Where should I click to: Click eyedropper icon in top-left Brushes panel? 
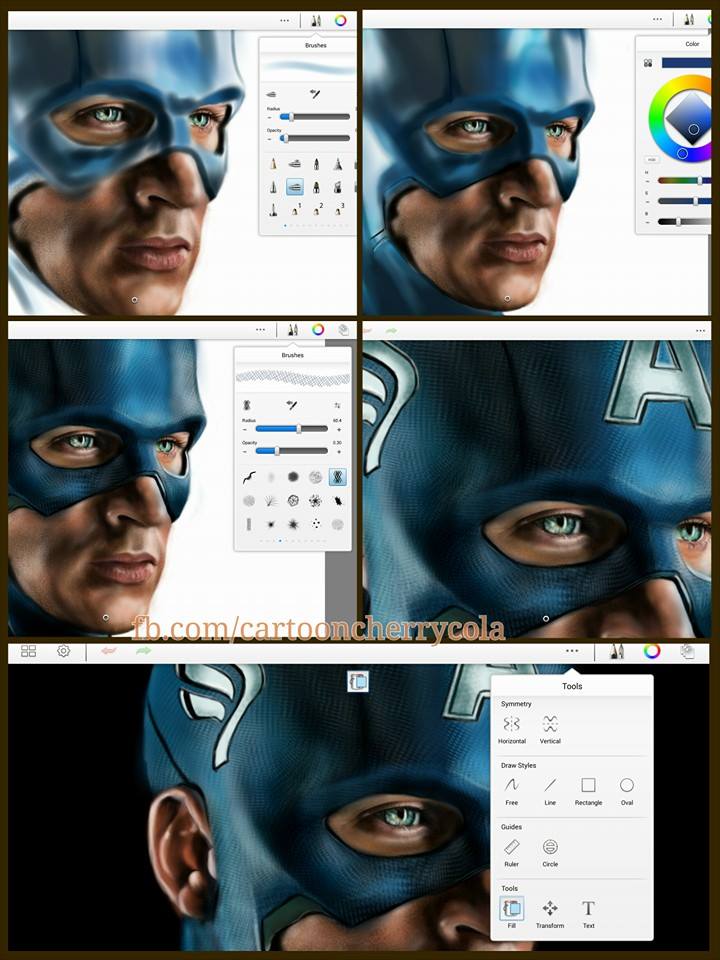tap(315, 94)
